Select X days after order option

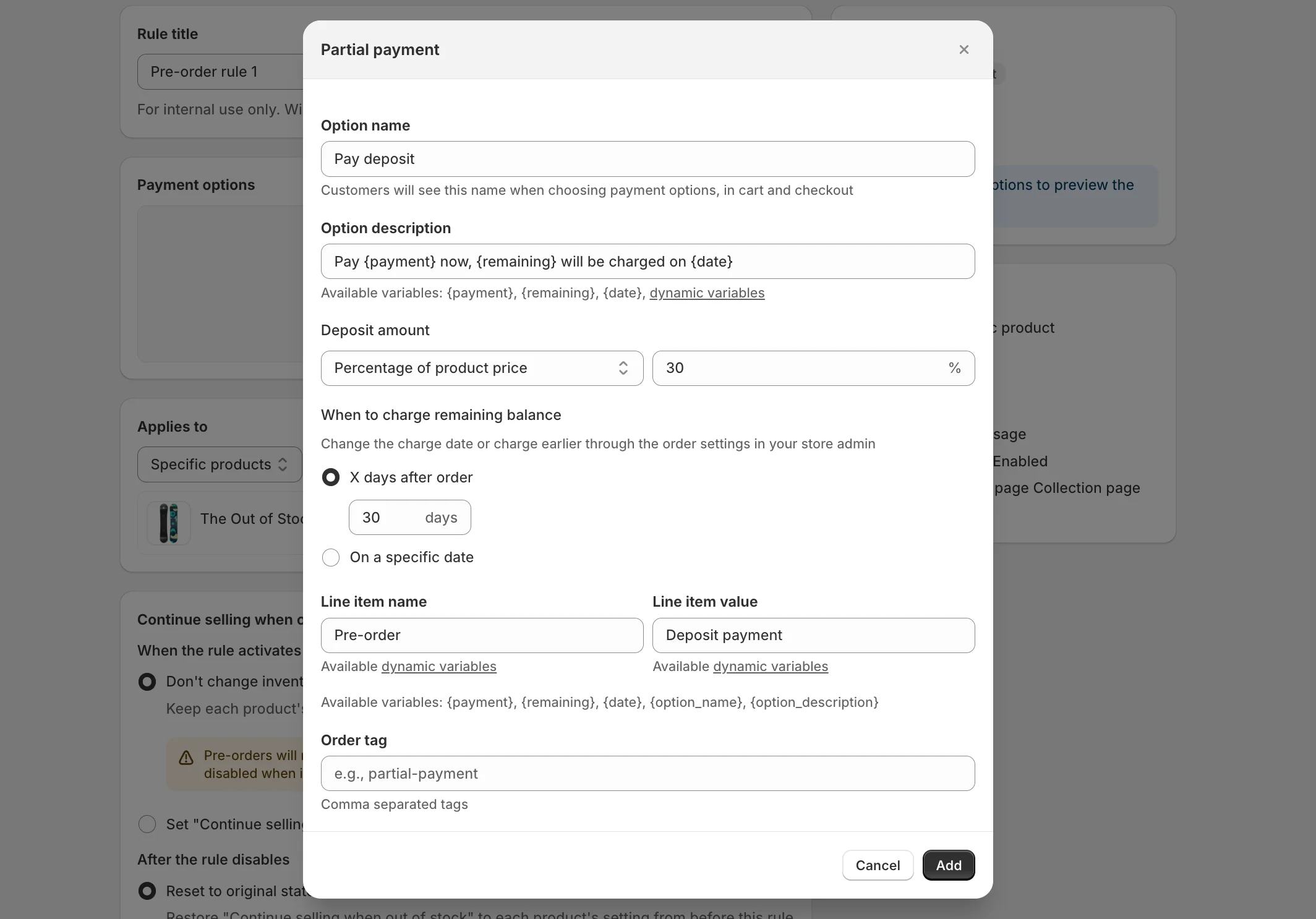point(331,477)
